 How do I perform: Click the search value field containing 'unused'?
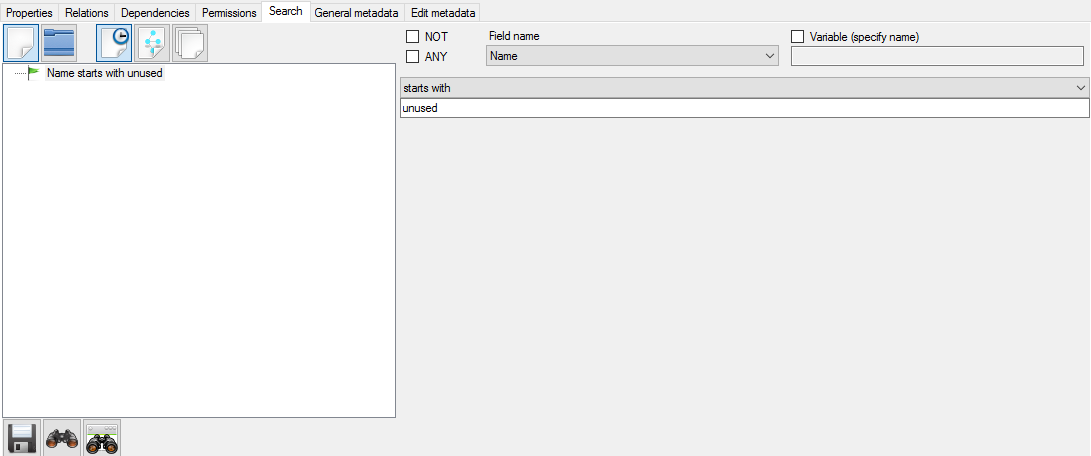[x=744, y=108]
